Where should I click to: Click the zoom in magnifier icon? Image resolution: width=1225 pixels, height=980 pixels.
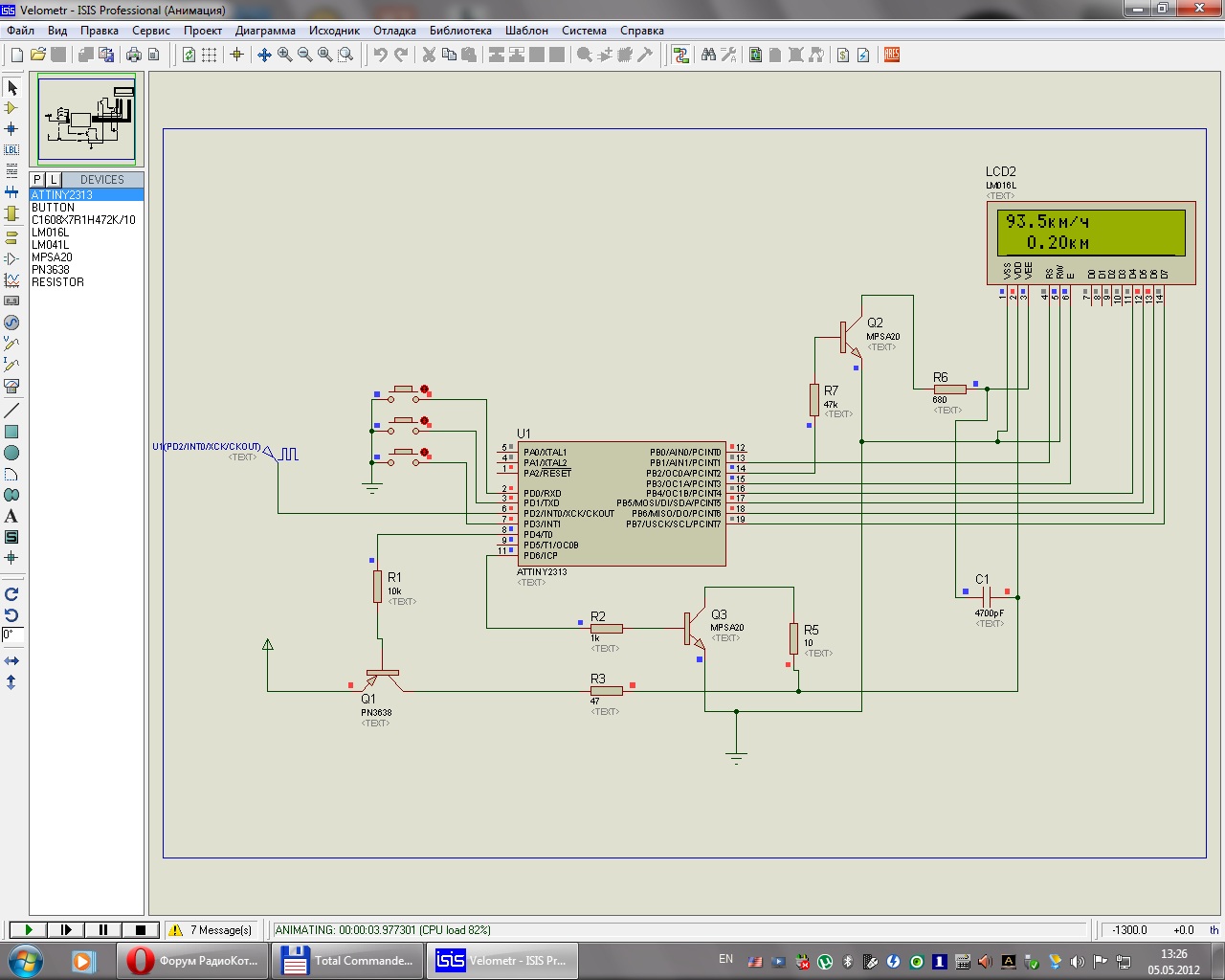point(284,56)
